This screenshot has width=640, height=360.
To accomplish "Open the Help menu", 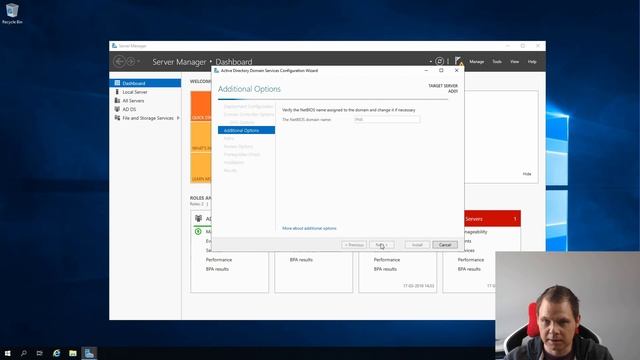I will click(x=532, y=62).
